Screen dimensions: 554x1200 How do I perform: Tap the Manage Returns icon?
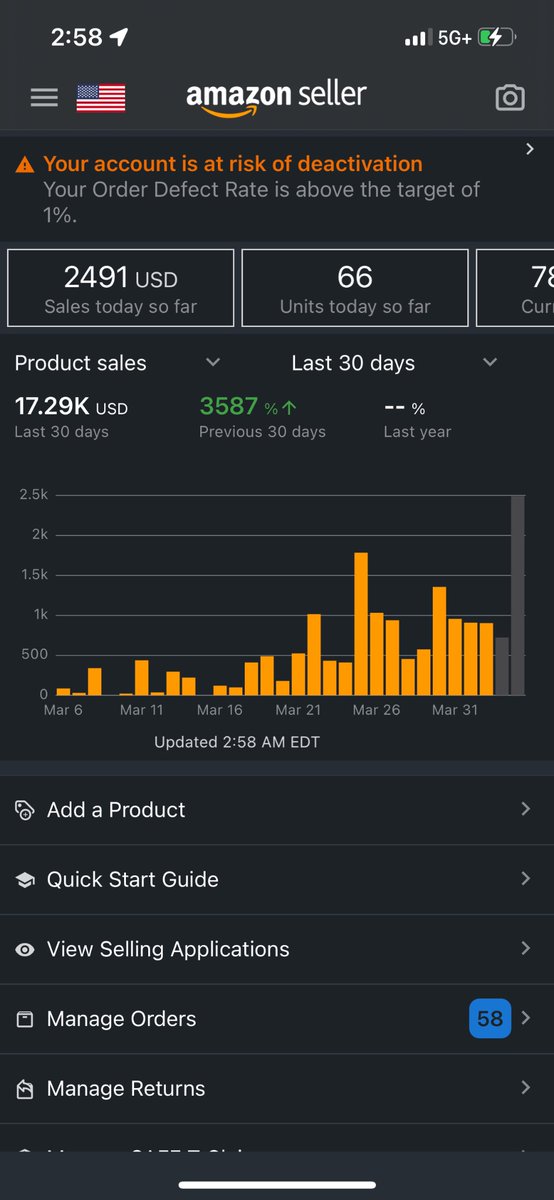[25, 1089]
